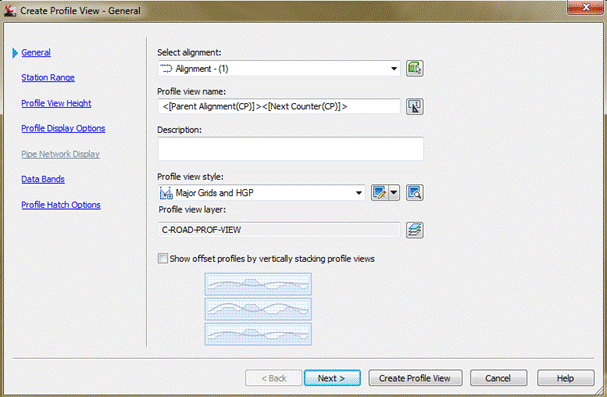Cancel the wizard
Image resolution: width=607 pixels, height=397 pixels.
[x=498, y=378]
